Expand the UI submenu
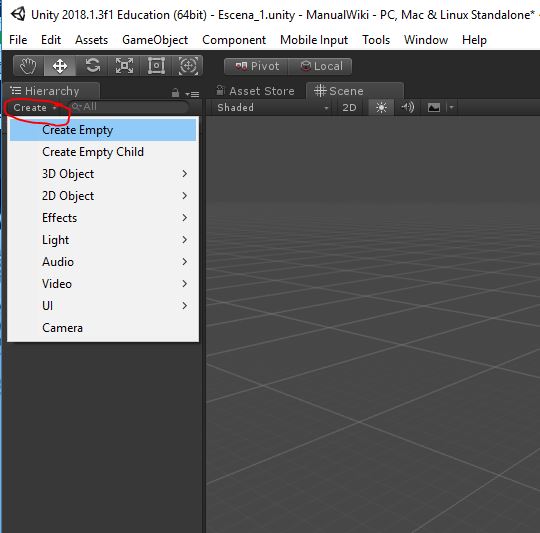This screenshot has height=533, width=540. [103, 306]
